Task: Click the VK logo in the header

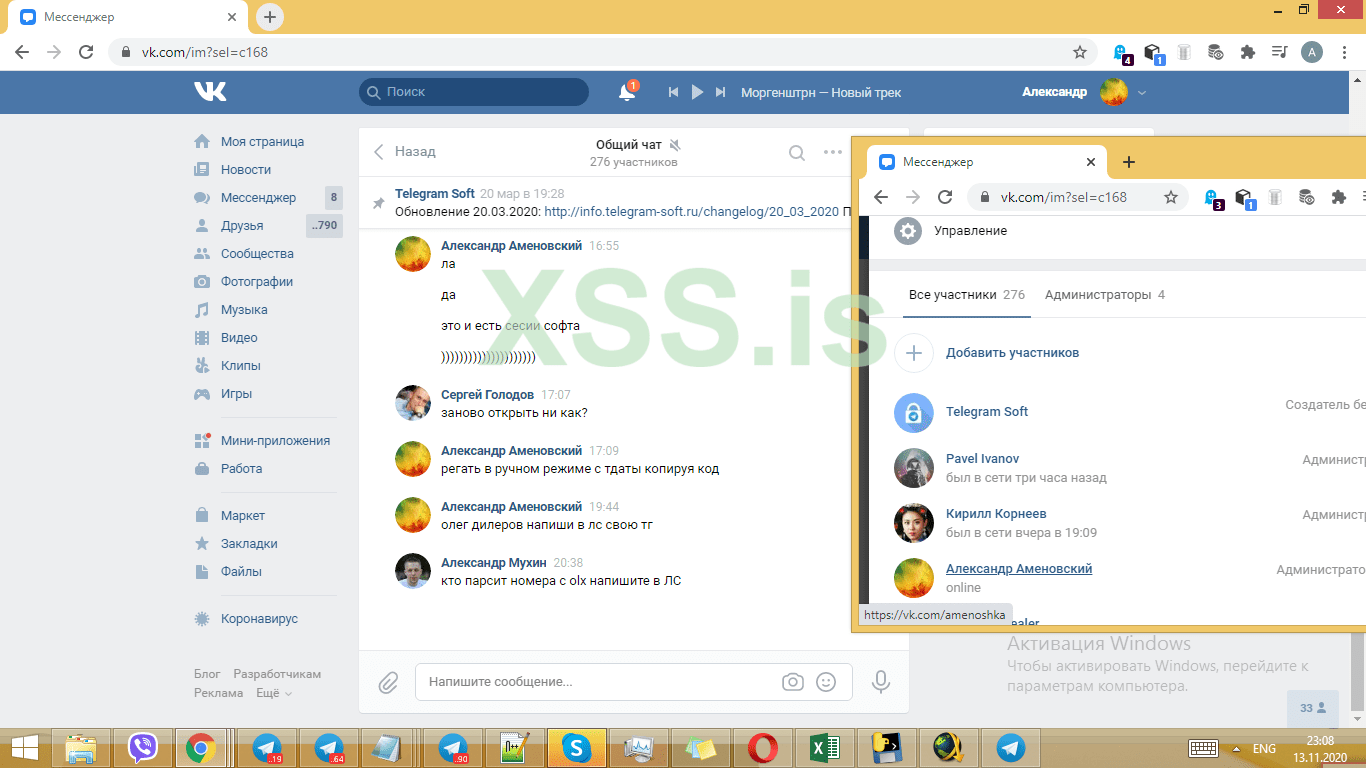Action: (210, 92)
